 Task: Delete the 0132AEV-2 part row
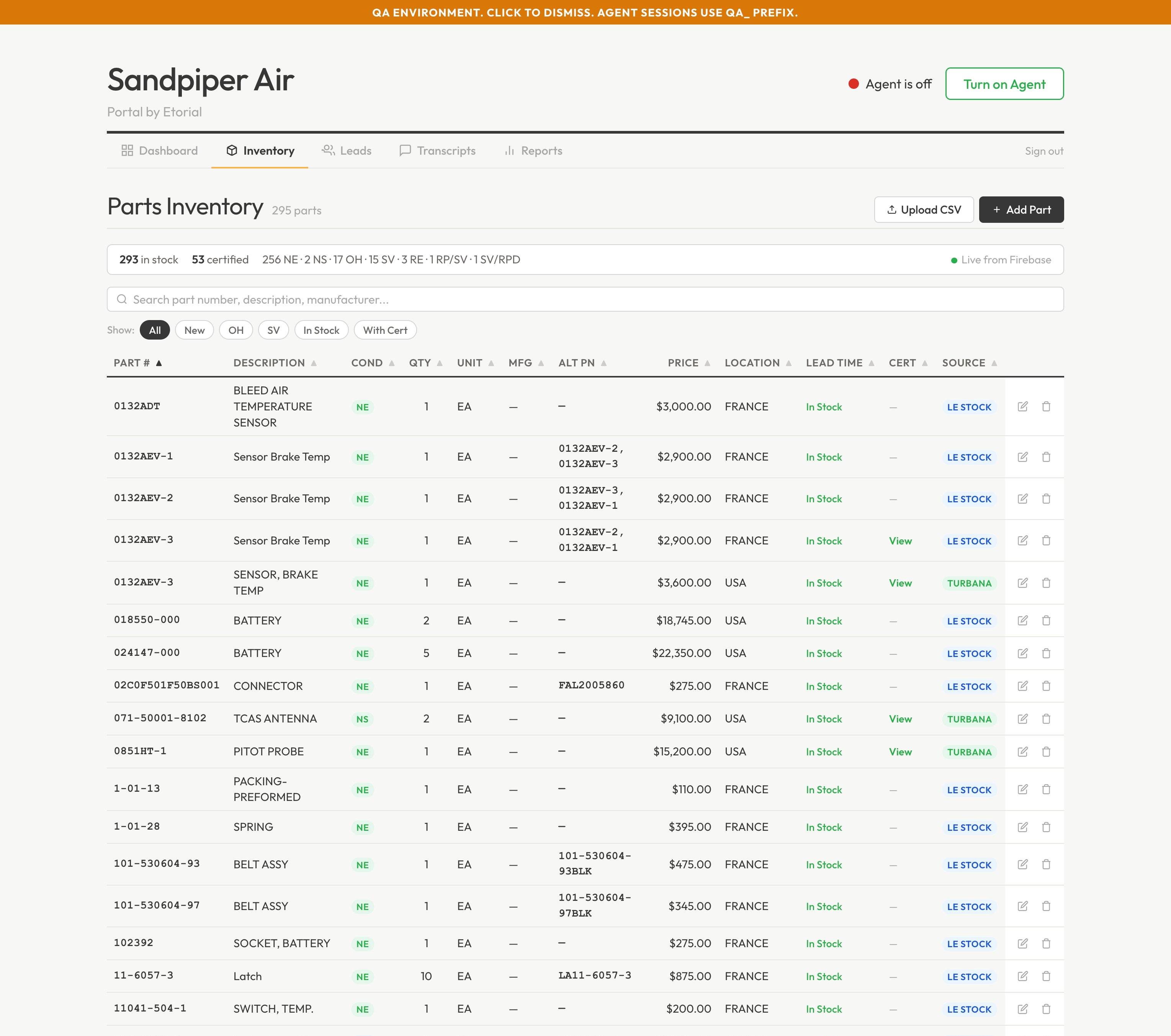coord(1046,499)
